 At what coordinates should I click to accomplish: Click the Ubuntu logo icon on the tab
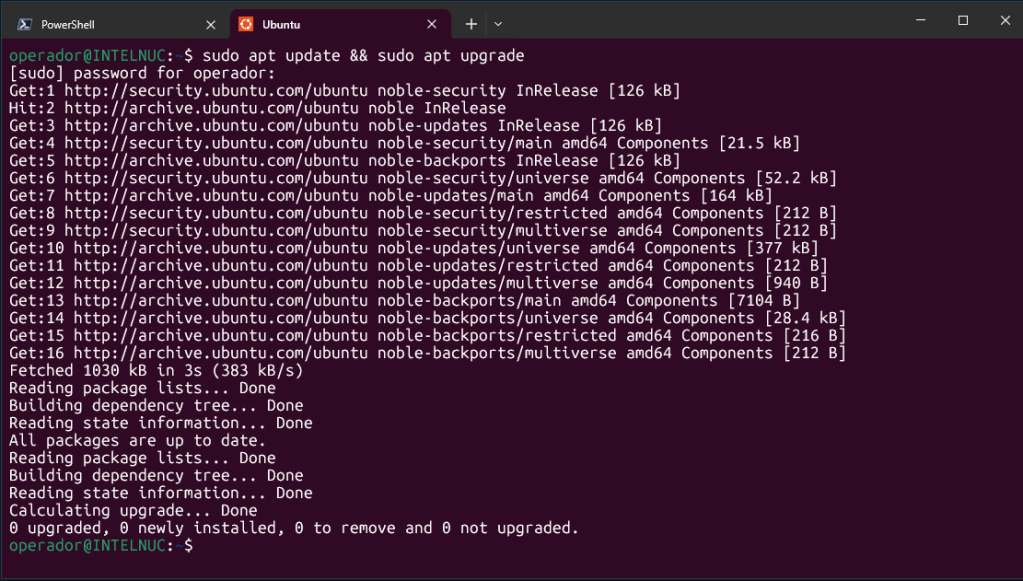[x=245, y=24]
